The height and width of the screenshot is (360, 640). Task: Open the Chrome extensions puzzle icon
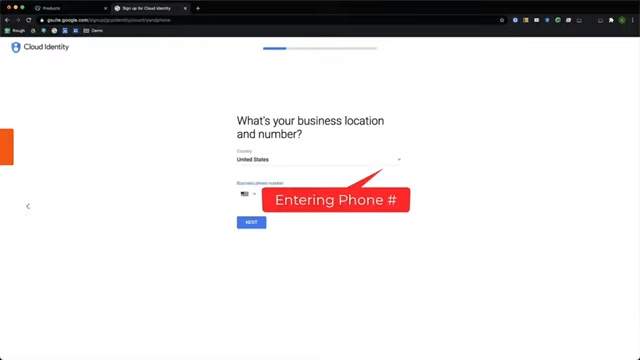pyautogui.click(x=611, y=20)
